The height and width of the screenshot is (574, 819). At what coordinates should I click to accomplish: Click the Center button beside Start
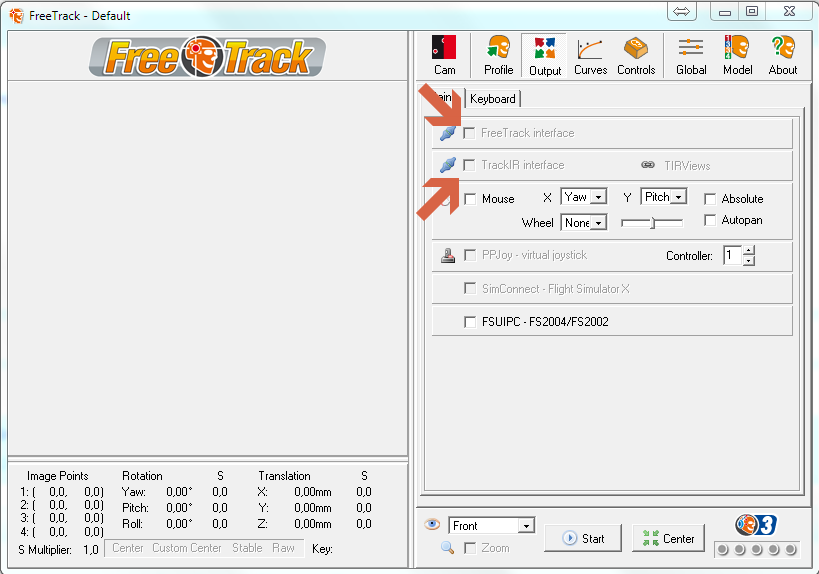pyautogui.click(x=668, y=538)
